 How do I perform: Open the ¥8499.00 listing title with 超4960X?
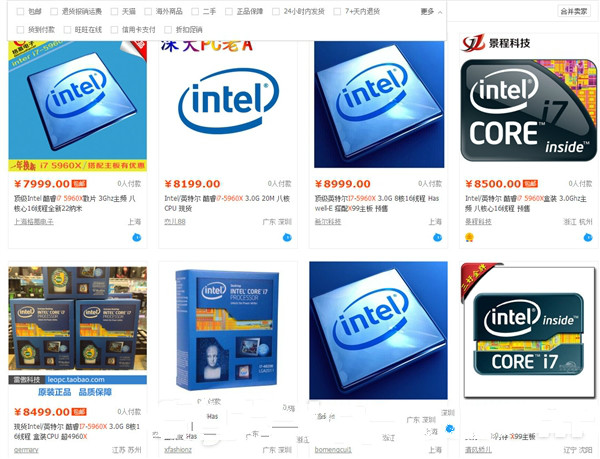[77, 431]
